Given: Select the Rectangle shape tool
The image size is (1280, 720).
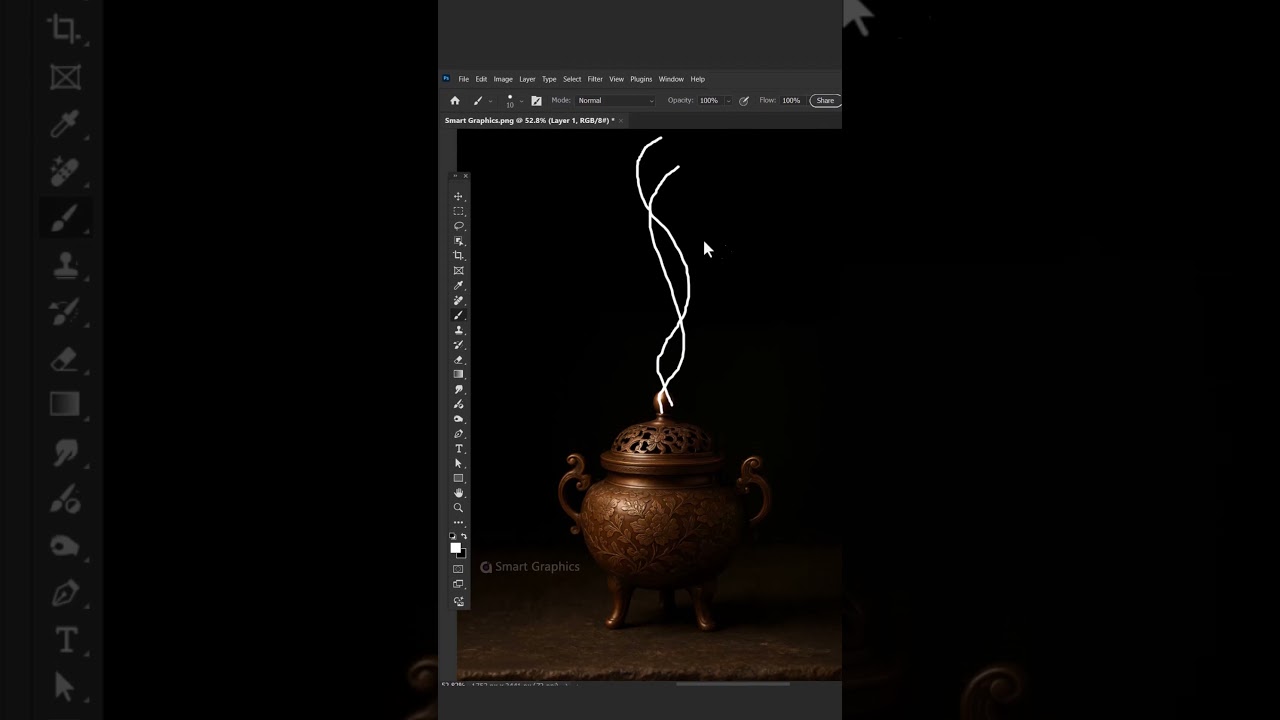Looking at the screenshot, I should tap(459, 478).
